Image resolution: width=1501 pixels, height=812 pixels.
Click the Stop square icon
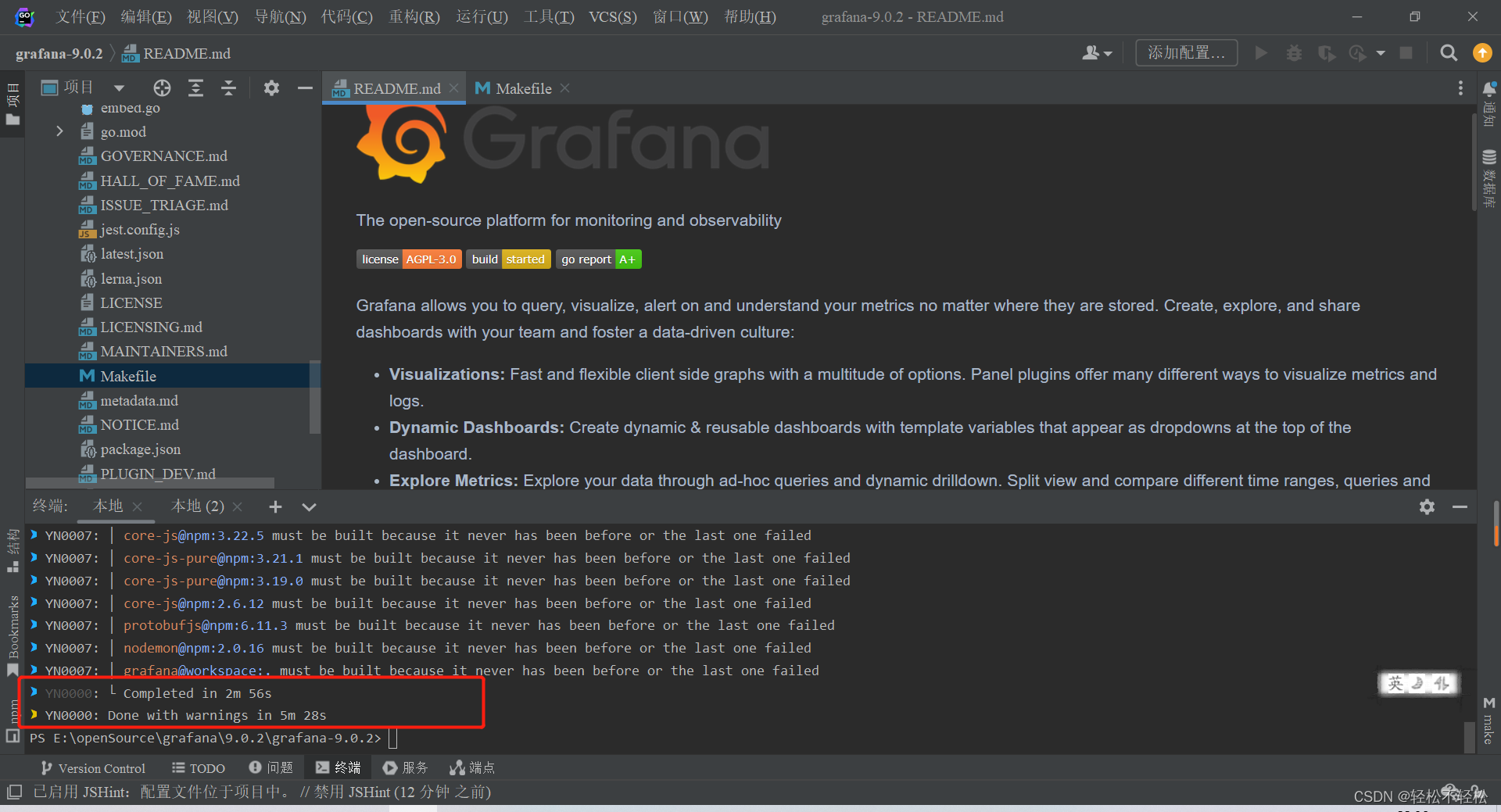click(x=1406, y=52)
